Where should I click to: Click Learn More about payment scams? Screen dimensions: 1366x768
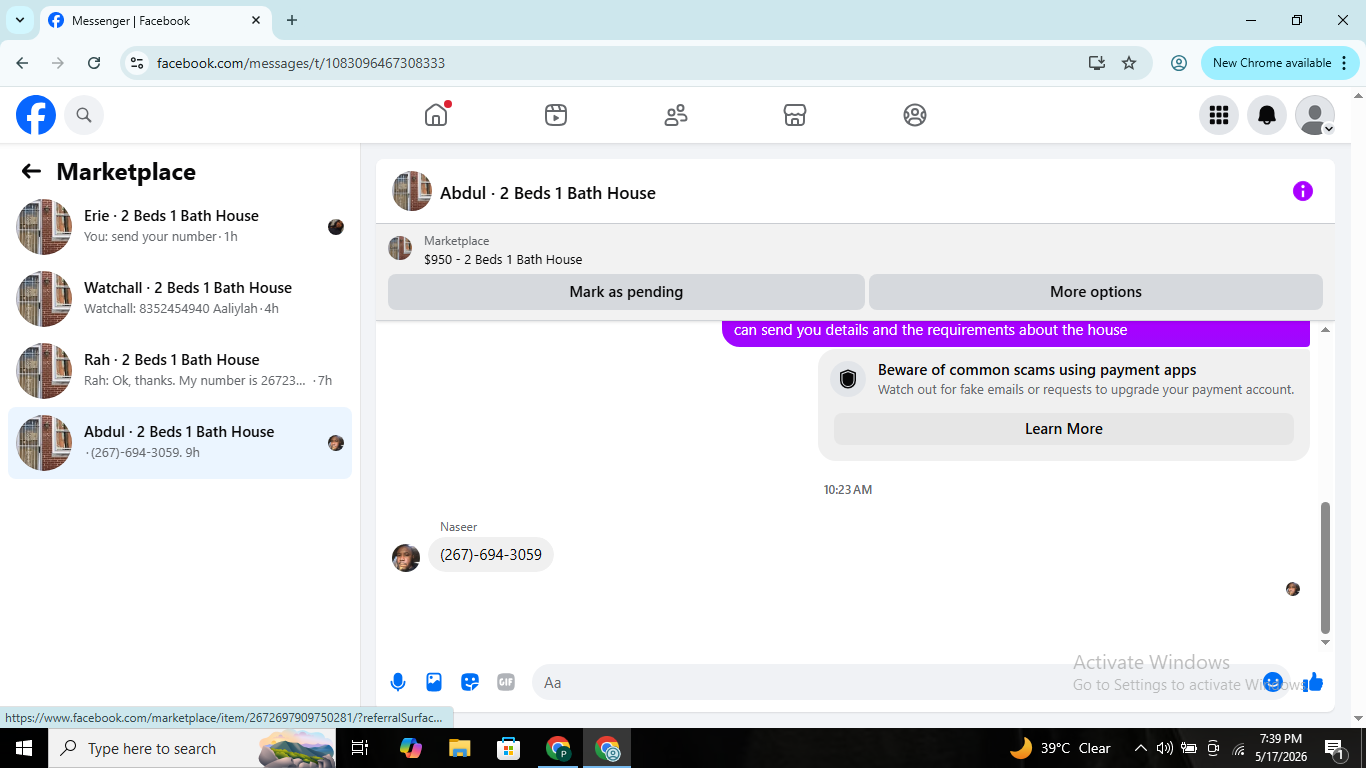[1064, 429]
